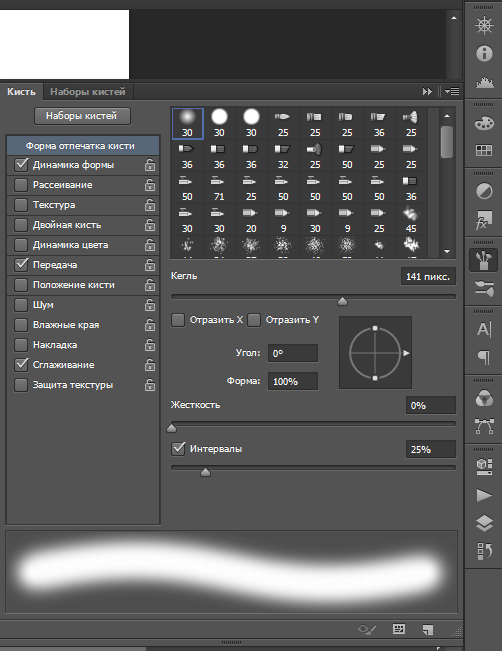Viewport: 502px width, 651px height.
Task: Select the brush preset sized 71
Action: click(x=219, y=188)
